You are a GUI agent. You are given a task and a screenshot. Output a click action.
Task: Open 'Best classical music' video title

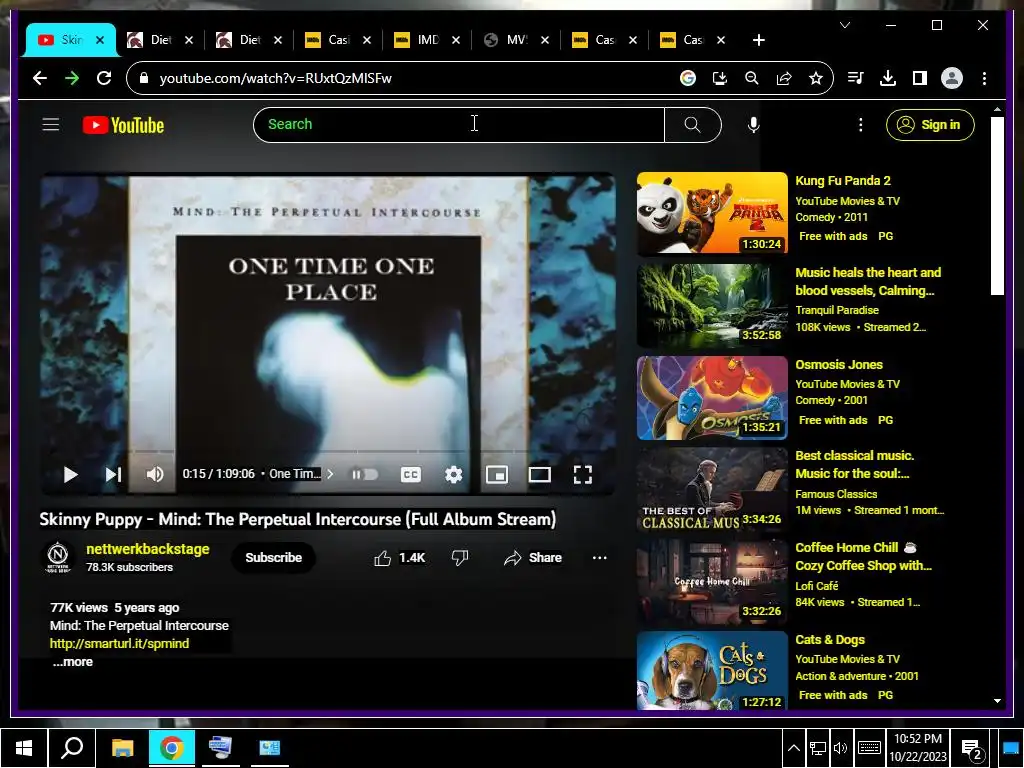click(x=854, y=464)
